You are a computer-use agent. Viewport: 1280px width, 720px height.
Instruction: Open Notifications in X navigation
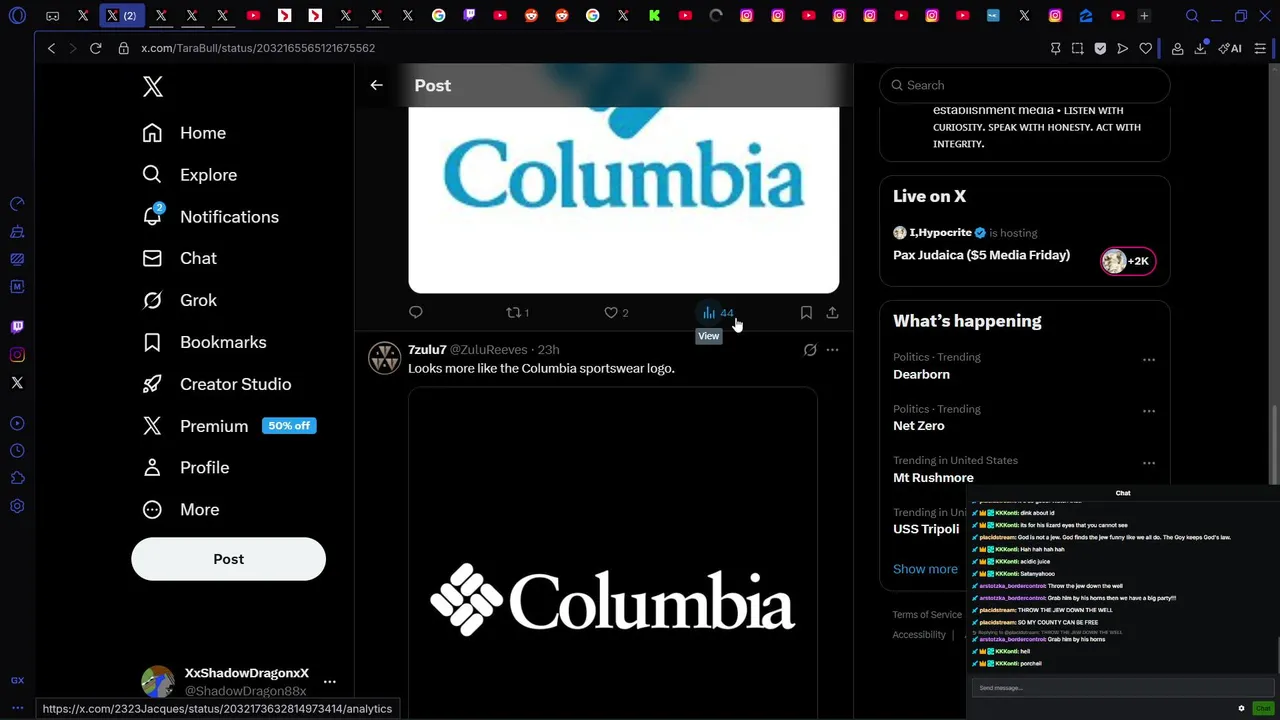[x=211, y=217]
